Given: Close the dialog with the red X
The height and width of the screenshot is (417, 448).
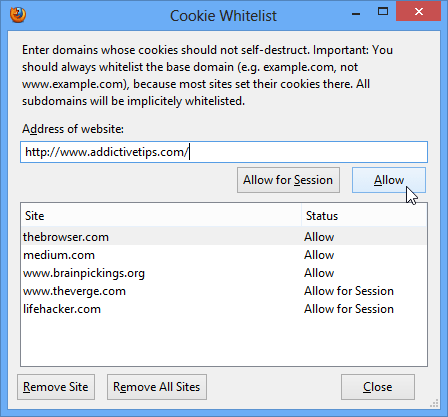Looking at the screenshot, I should pos(419,12).
